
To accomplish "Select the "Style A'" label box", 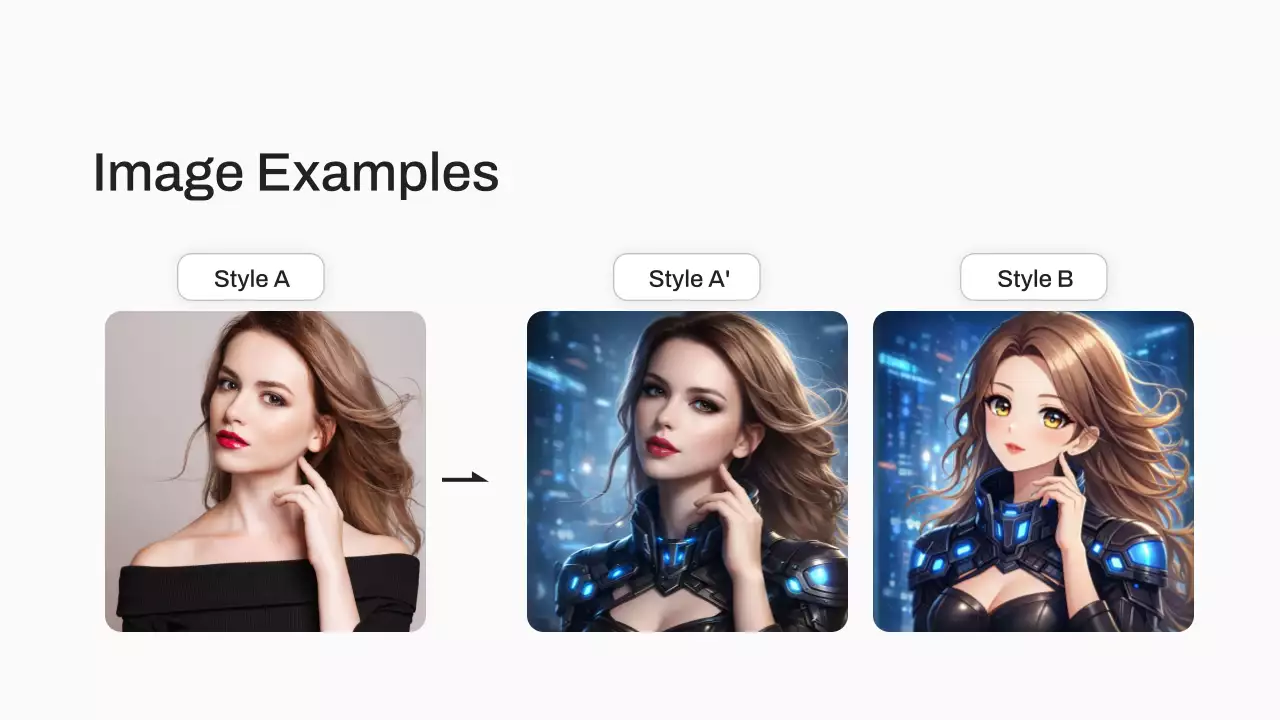I will pyautogui.click(x=687, y=278).
